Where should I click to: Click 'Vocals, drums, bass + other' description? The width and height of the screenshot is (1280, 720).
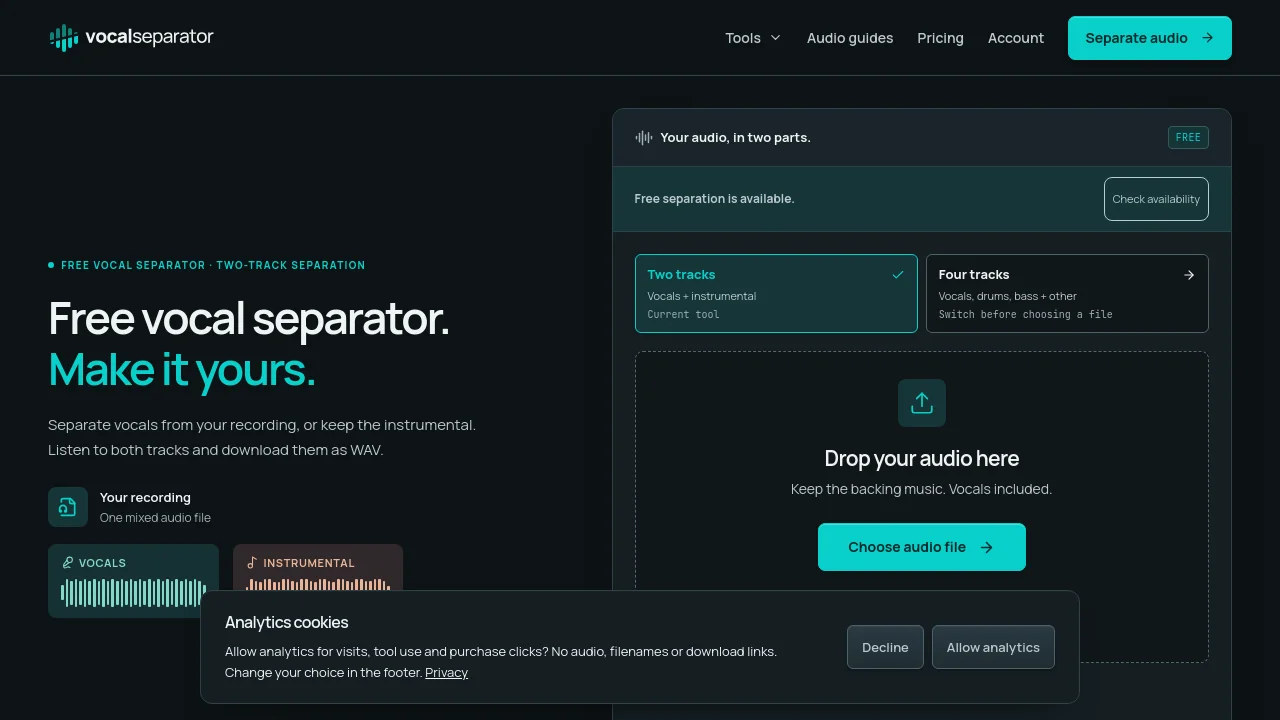click(1008, 296)
